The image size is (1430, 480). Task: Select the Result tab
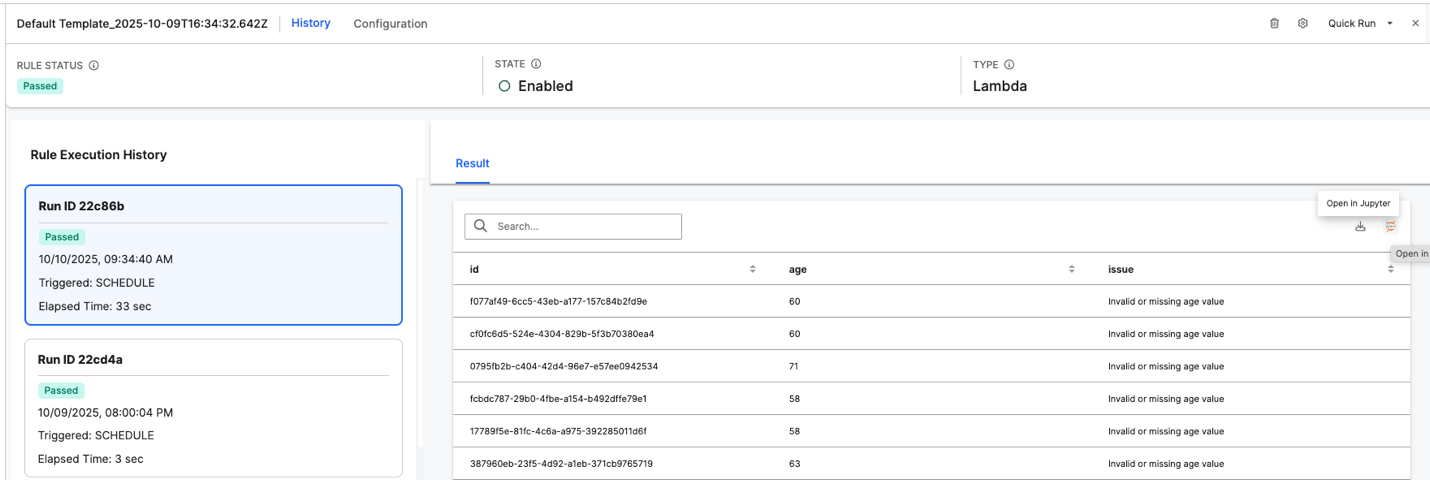pyautogui.click(x=473, y=163)
